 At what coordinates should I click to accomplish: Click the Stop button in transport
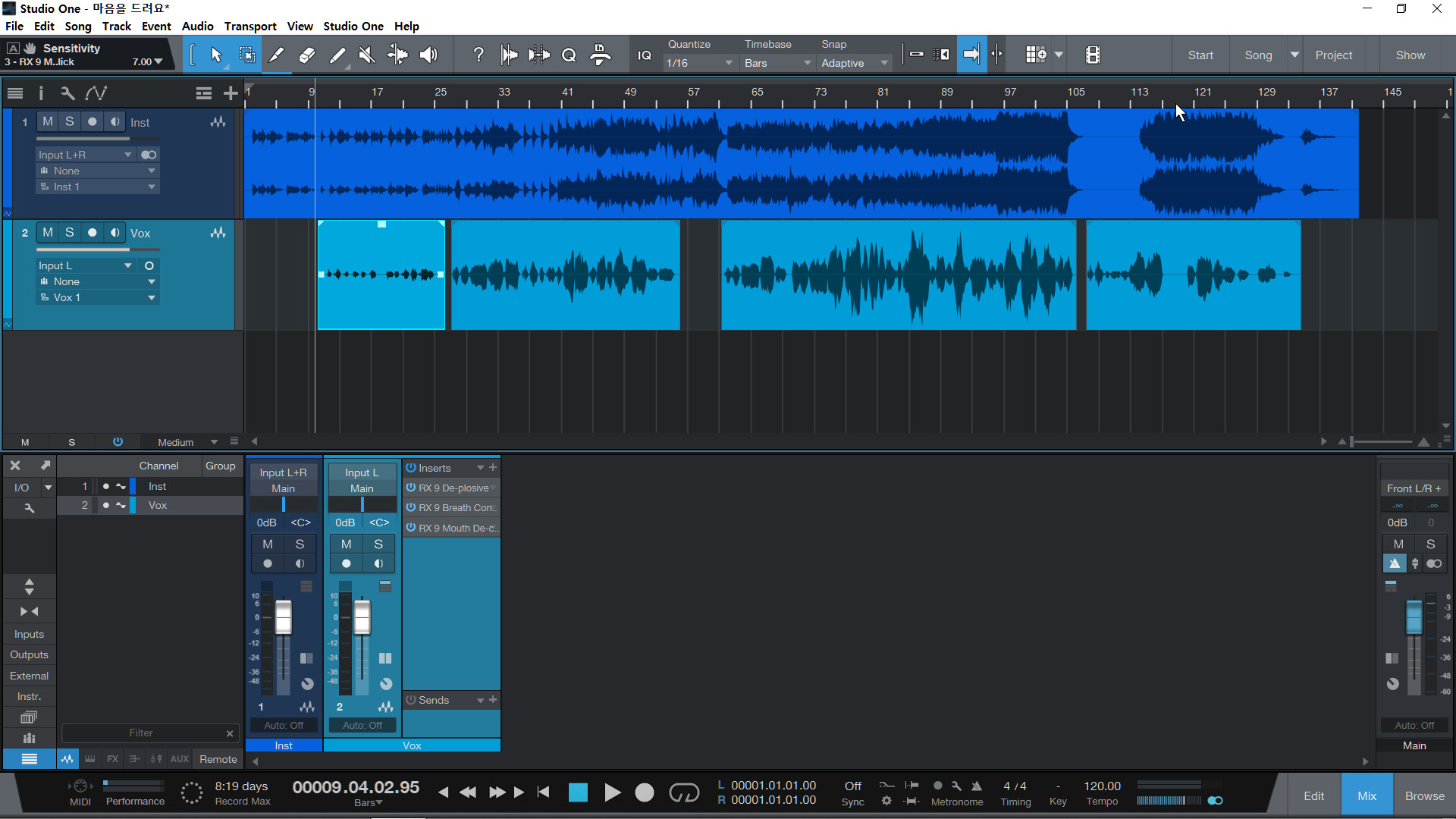coord(578,792)
